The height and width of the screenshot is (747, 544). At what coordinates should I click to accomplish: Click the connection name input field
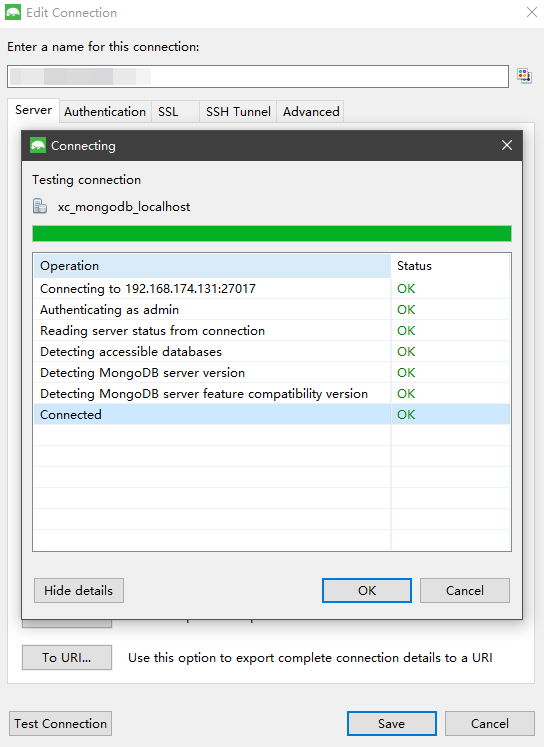[x=258, y=76]
